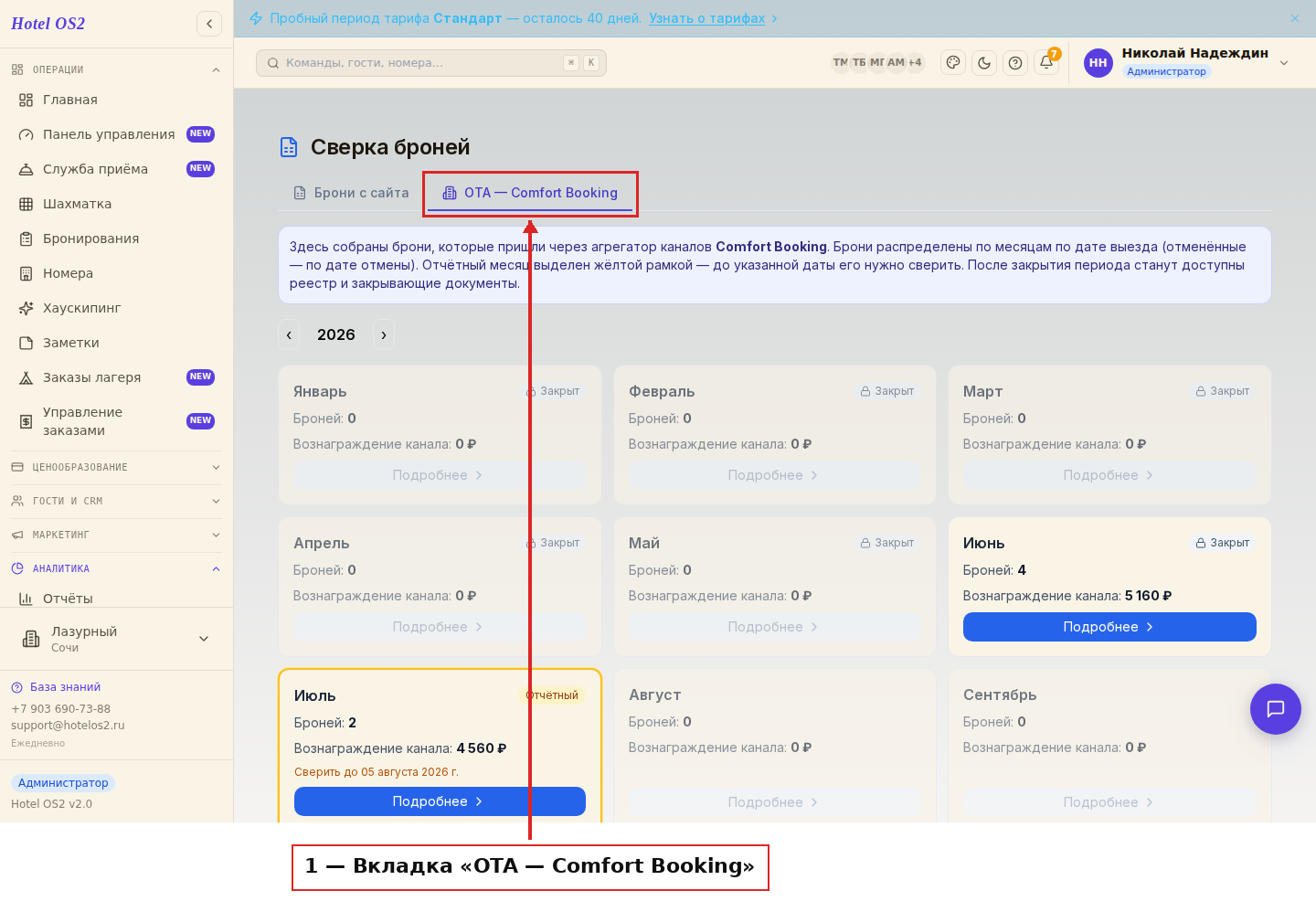Switch to the Брони с сайта tab

351,193
